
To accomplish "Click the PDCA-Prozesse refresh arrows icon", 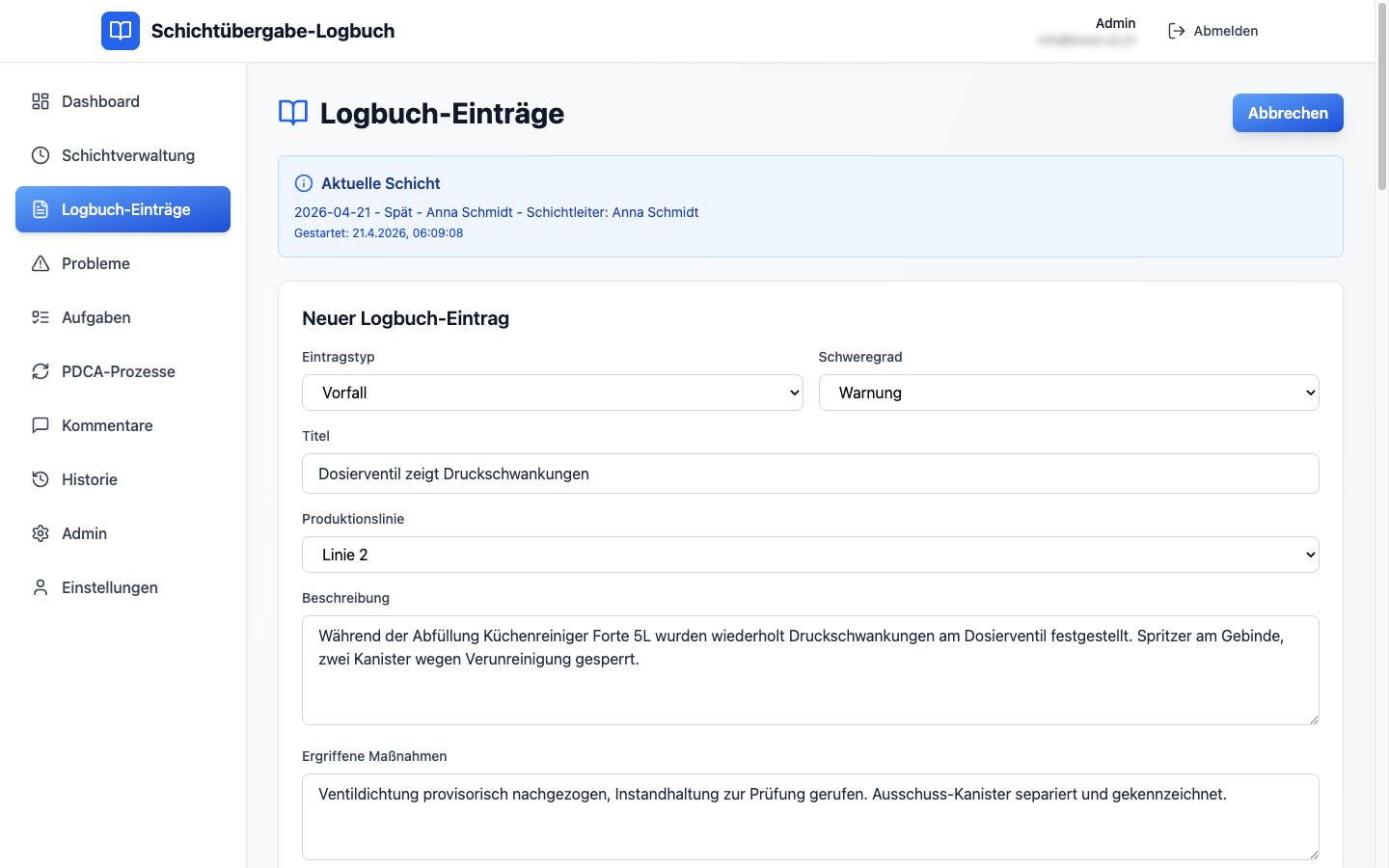I will [x=41, y=371].
